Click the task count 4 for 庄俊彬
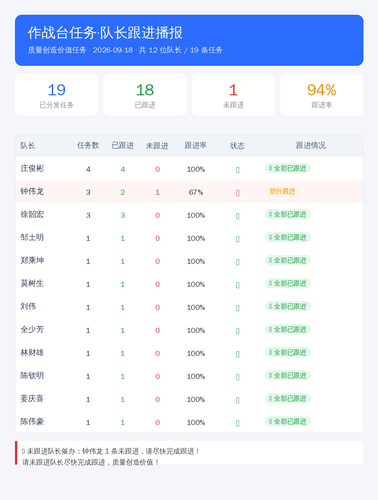Image resolution: width=378 pixels, height=500 pixels. [x=88, y=169]
